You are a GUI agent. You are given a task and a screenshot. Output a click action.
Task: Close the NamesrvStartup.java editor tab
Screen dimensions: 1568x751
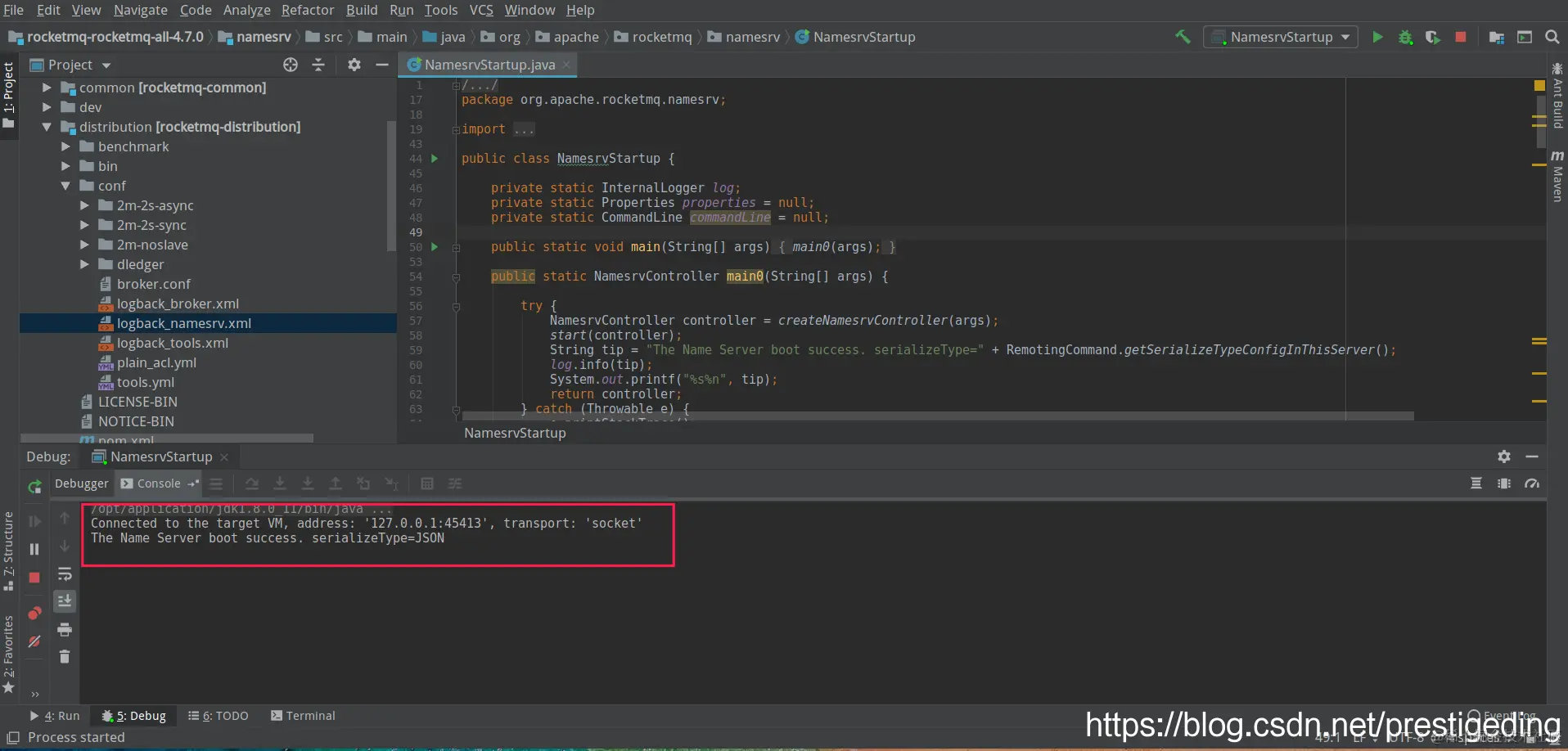pyautogui.click(x=565, y=65)
